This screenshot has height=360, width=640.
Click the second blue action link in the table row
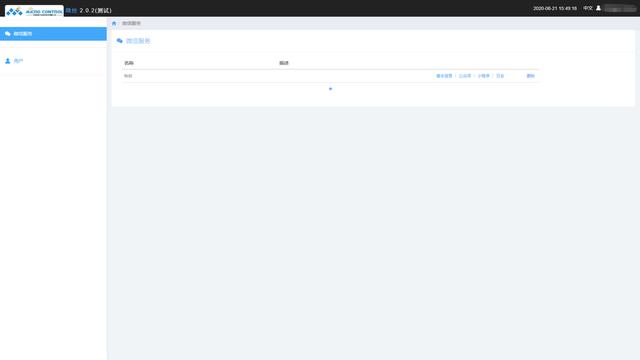tap(465, 76)
